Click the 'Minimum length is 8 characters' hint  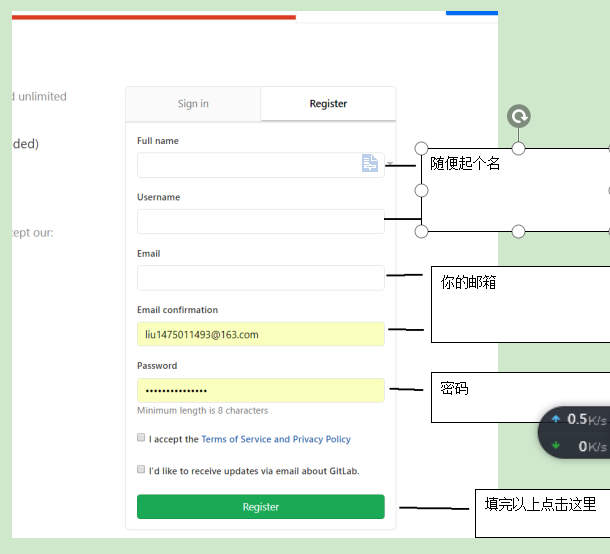(202, 410)
